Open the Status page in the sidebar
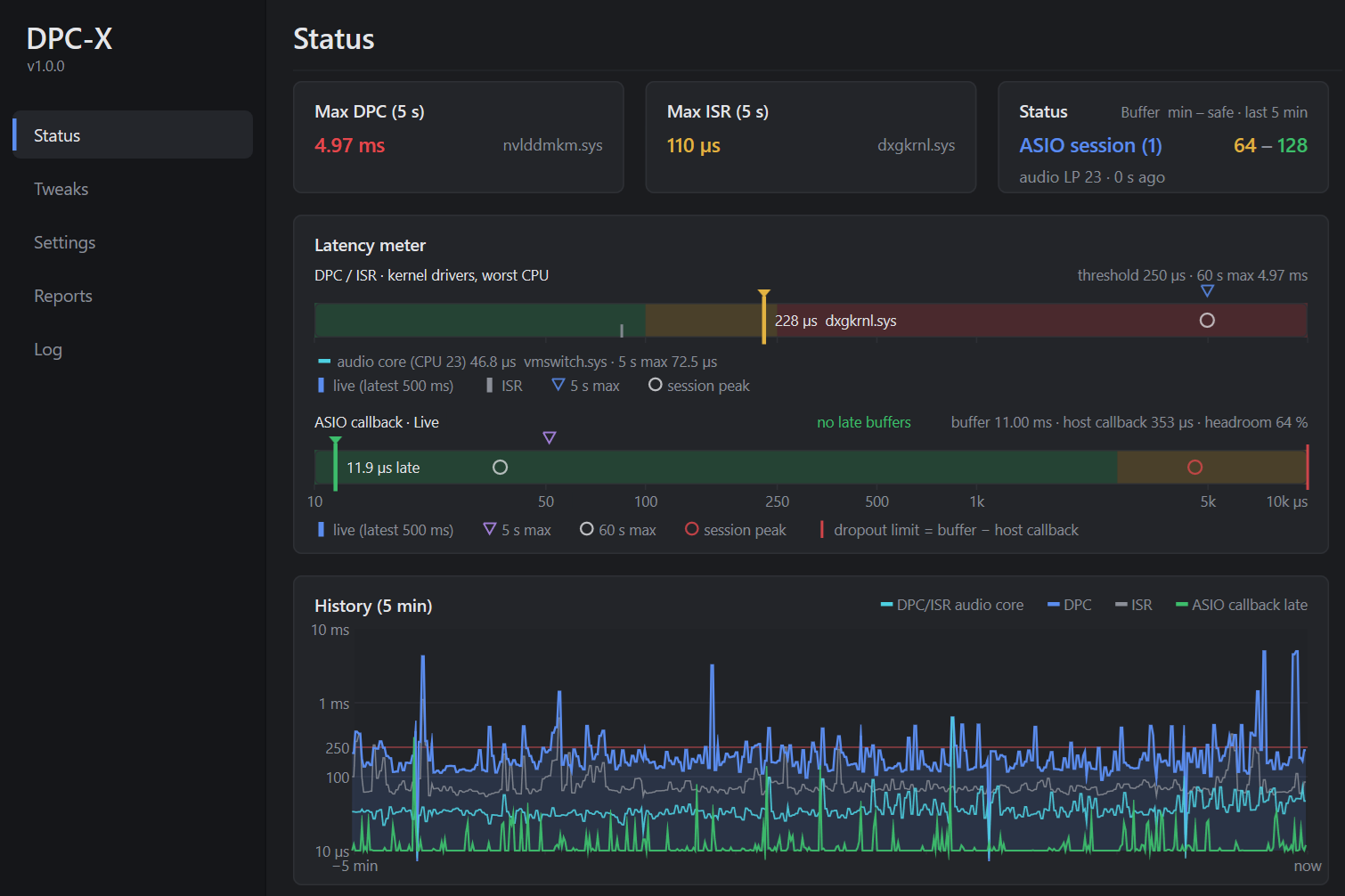1345x896 pixels. [133, 134]
